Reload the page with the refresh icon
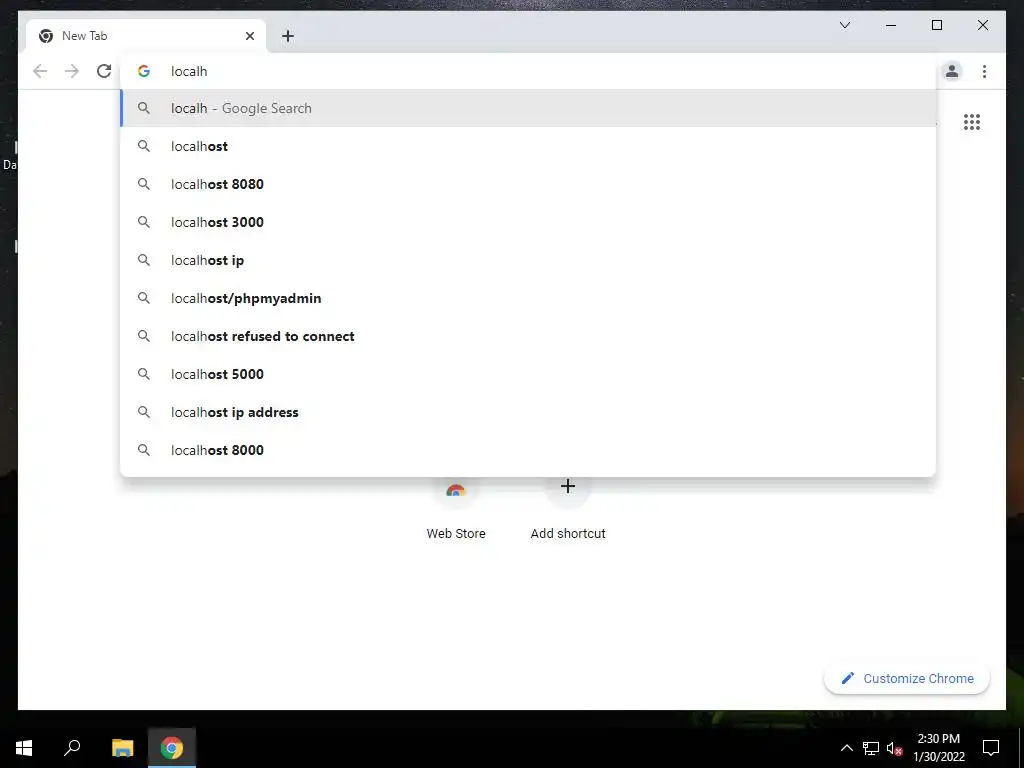 (x=104, y=71)
